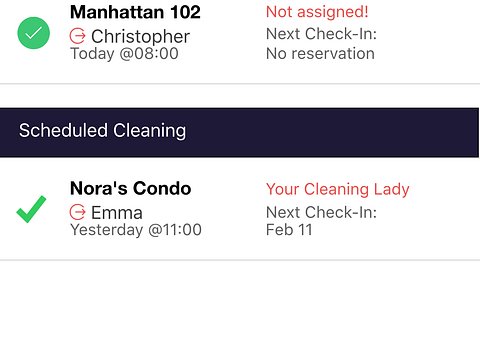Viewport: 480px width, 360px height.
Task: Tap the green checkmark beside Nora's Condo
Action: point(31,209)
